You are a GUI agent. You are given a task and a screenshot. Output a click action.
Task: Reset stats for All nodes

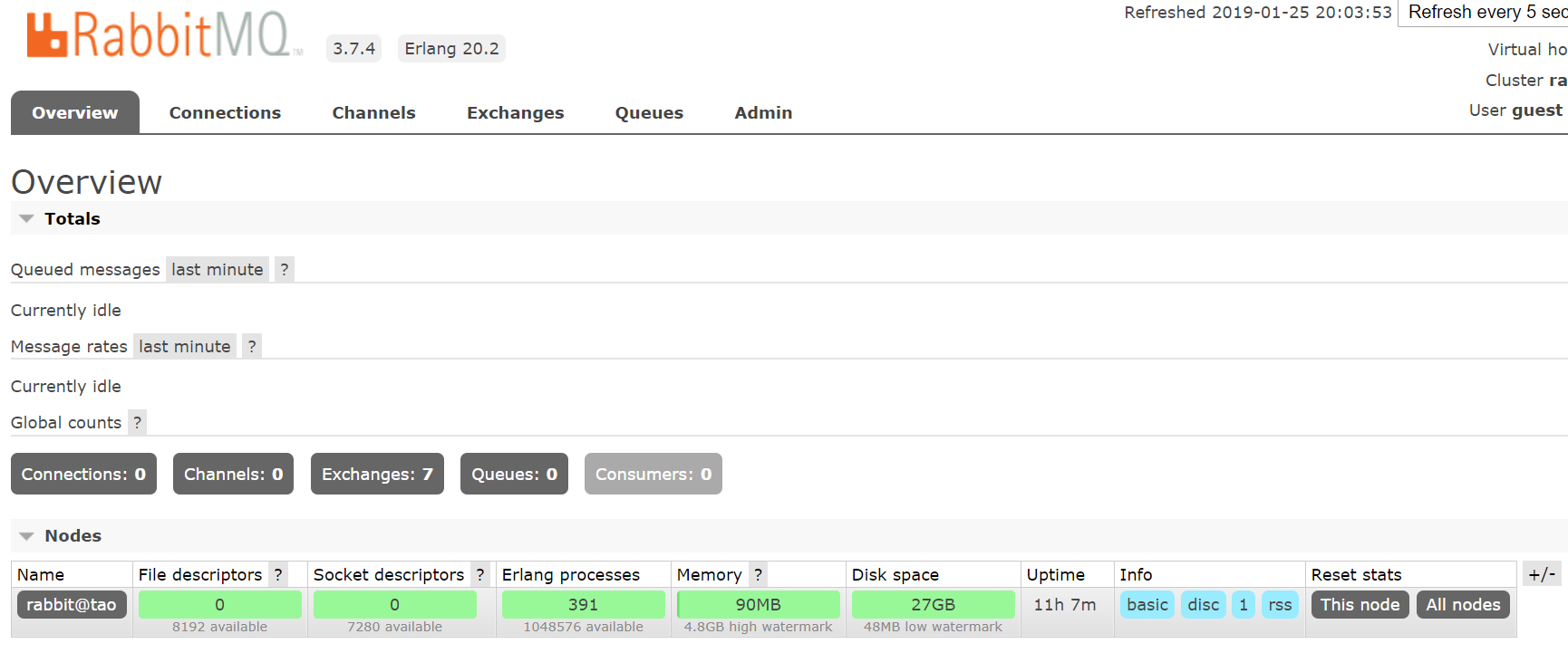click(1463, 604)
